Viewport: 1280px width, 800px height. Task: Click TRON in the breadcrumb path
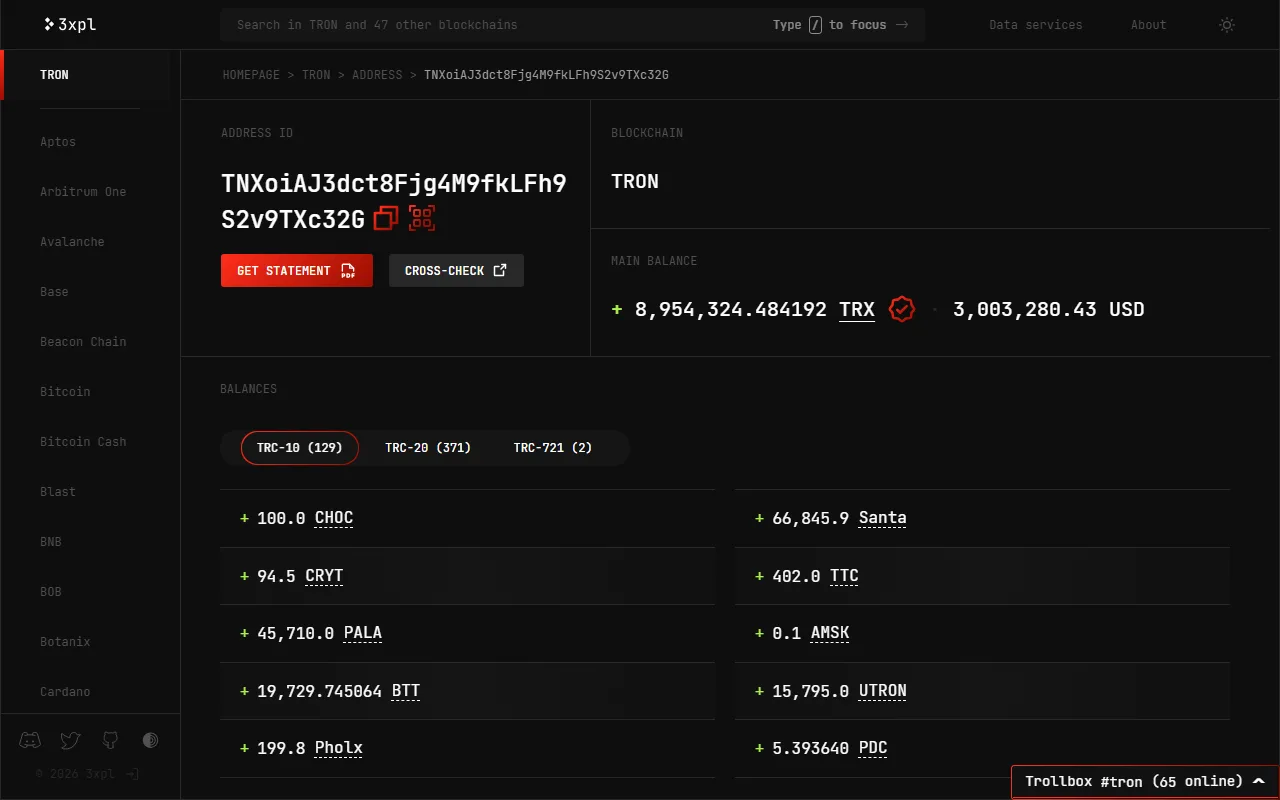point(316,75)
